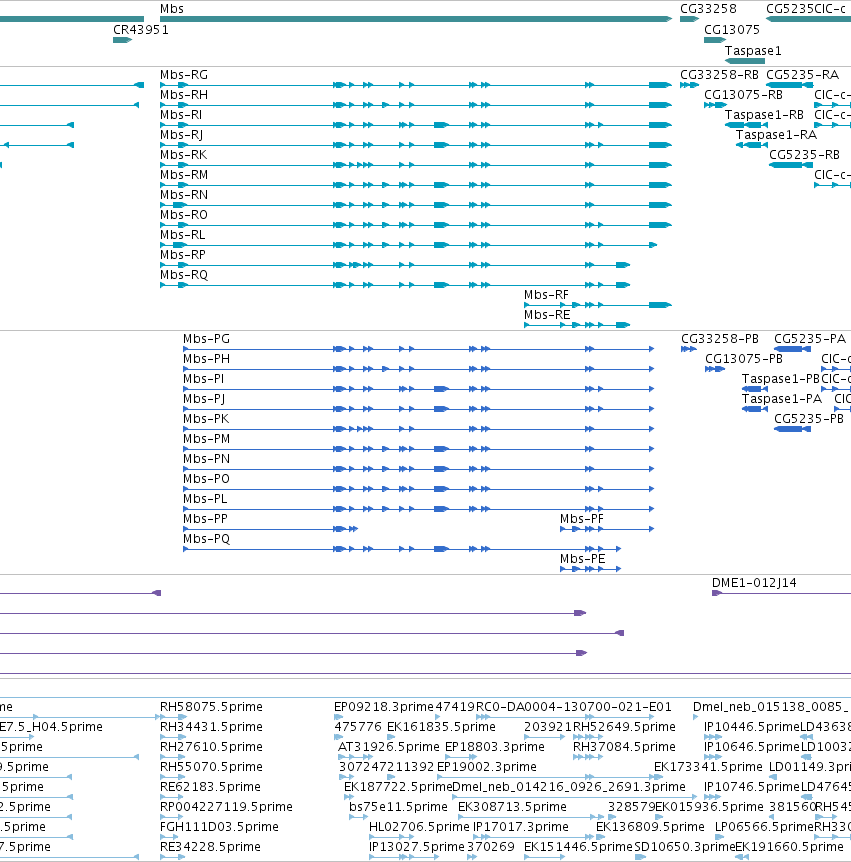Select protein Mbs-PF label

click(x=582, y=518)
